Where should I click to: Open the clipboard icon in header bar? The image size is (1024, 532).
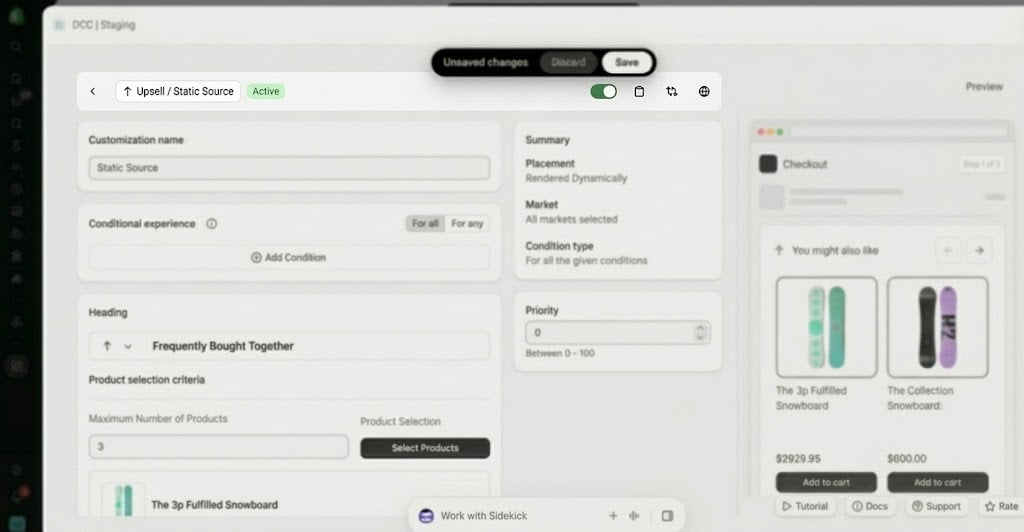click(639, 91)
